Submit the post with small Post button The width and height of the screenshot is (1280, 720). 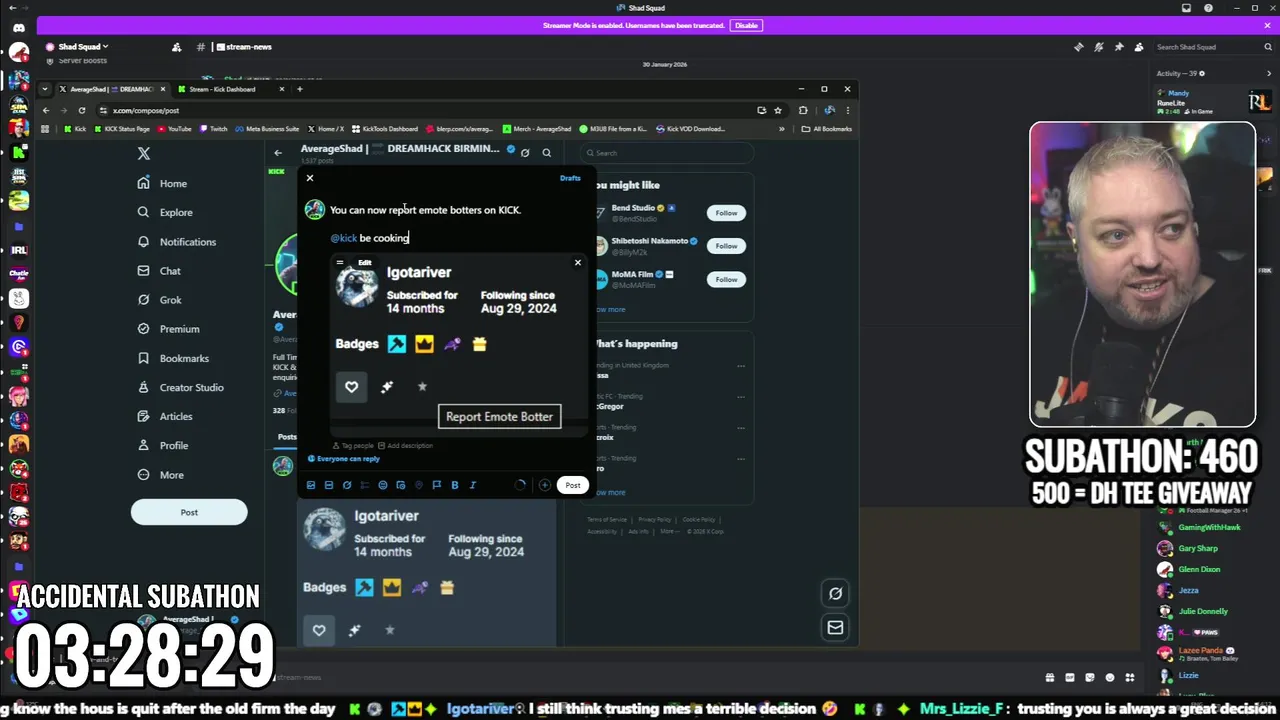(x=572, y=485)
